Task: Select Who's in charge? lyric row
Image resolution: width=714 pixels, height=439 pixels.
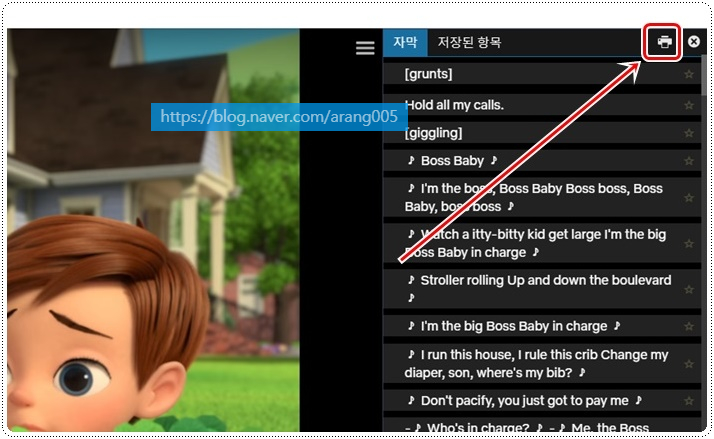Action: tap(542, 425)
